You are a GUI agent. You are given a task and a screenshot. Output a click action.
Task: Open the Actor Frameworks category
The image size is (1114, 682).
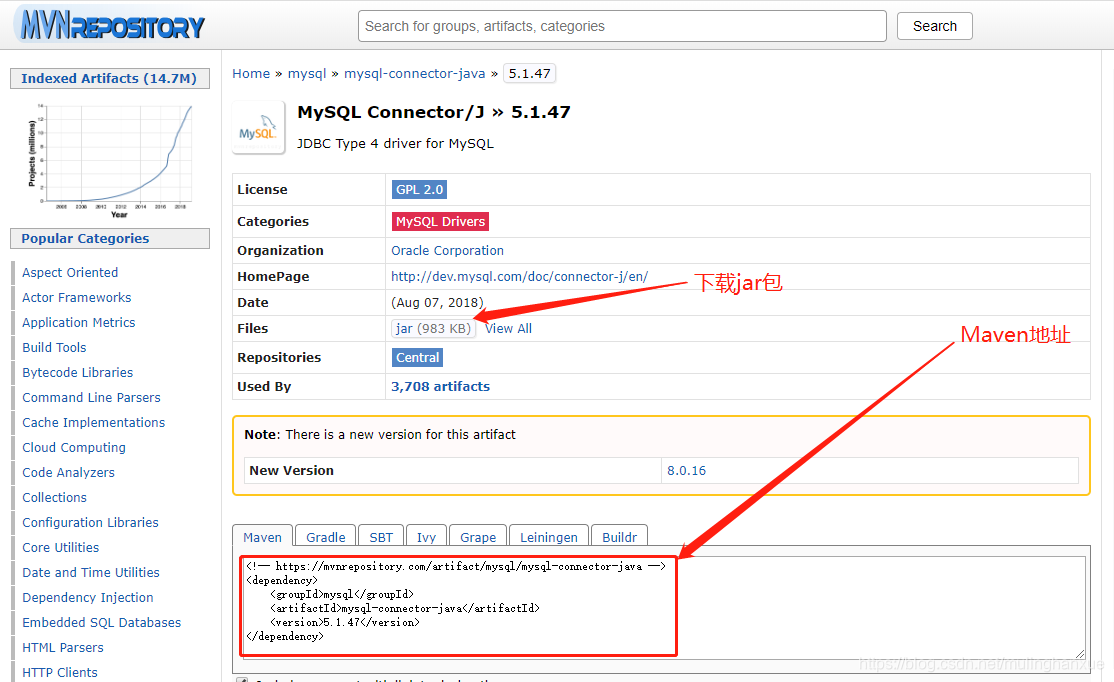pos(77,297)
